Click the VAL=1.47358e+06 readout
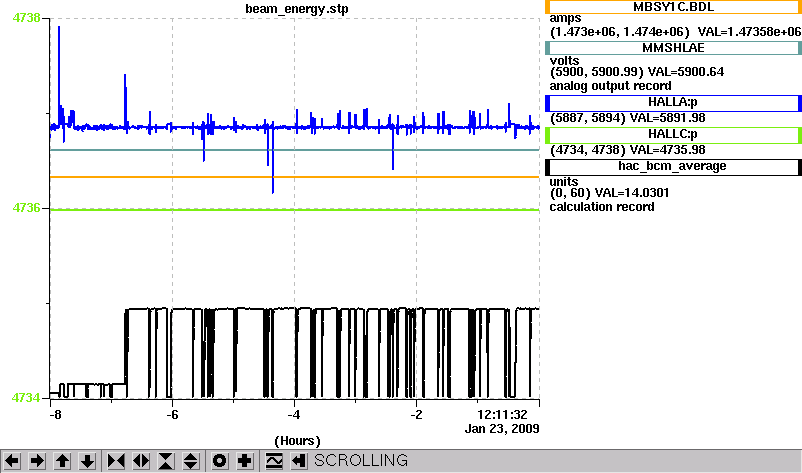802x473 pixels. [749, 32]
